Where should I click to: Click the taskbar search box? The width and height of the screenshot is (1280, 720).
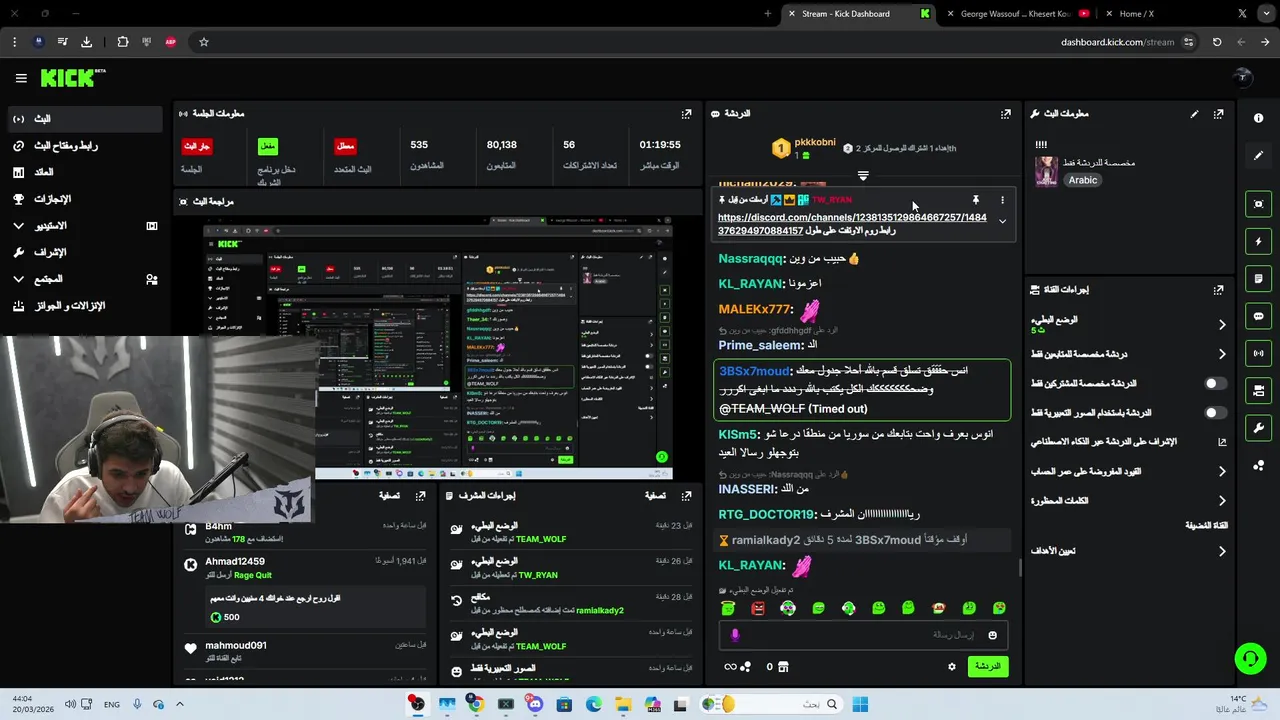[770, 705]
